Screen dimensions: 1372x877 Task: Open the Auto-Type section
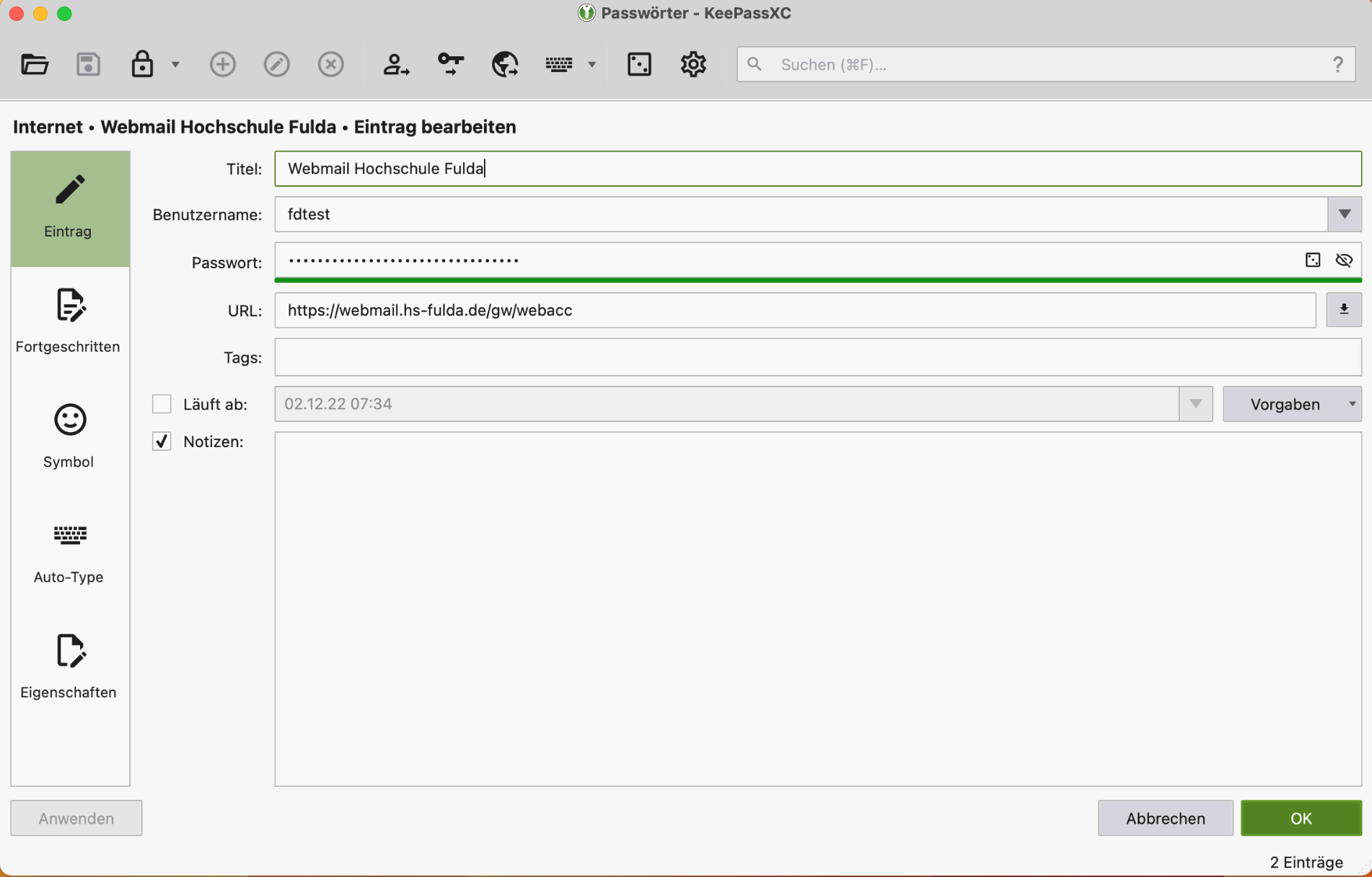point(69,552)
